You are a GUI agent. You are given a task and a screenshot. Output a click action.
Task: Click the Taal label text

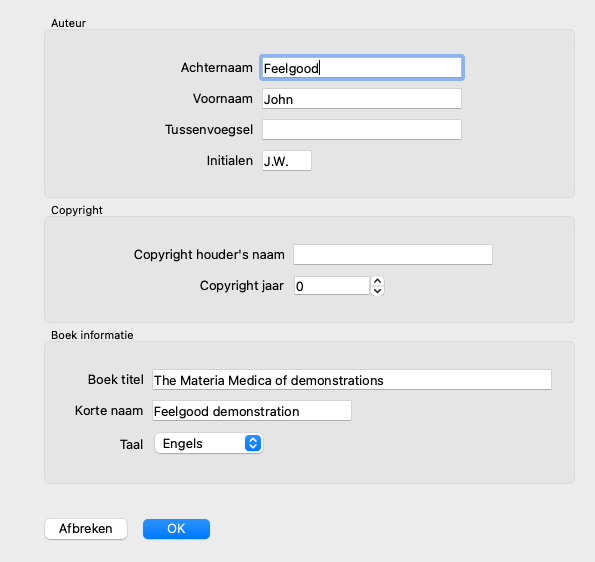click(131, 444)
